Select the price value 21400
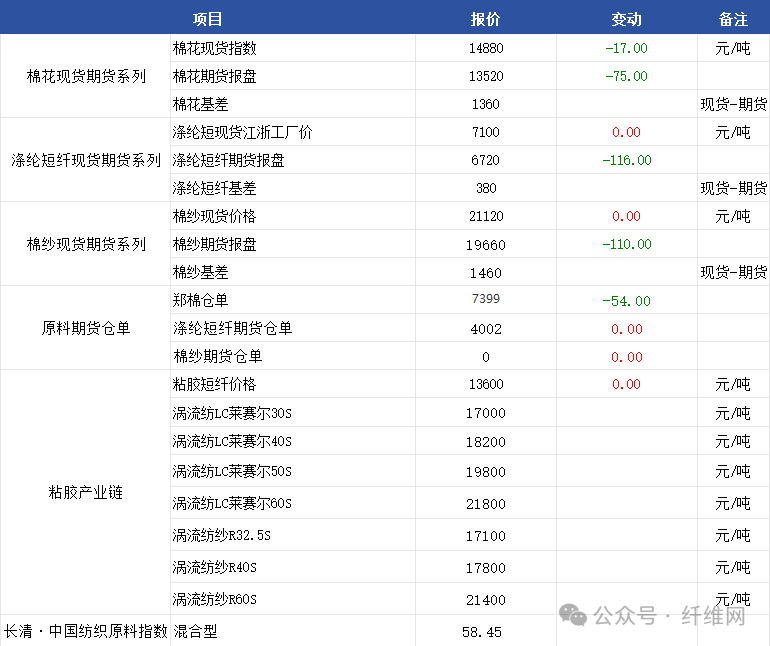 coord(486,600)
